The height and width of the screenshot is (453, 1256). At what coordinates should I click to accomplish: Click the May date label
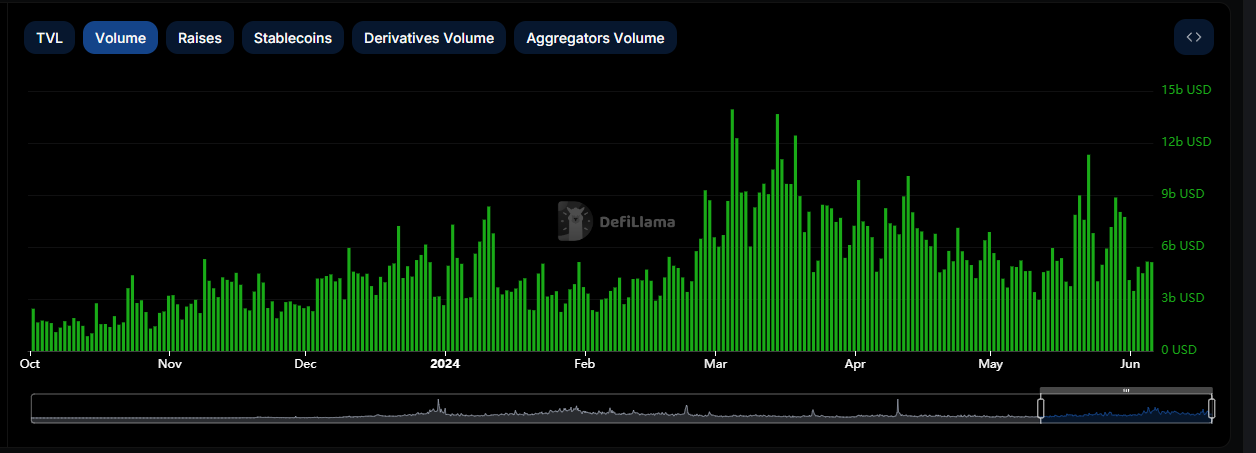tap(990, 364)
